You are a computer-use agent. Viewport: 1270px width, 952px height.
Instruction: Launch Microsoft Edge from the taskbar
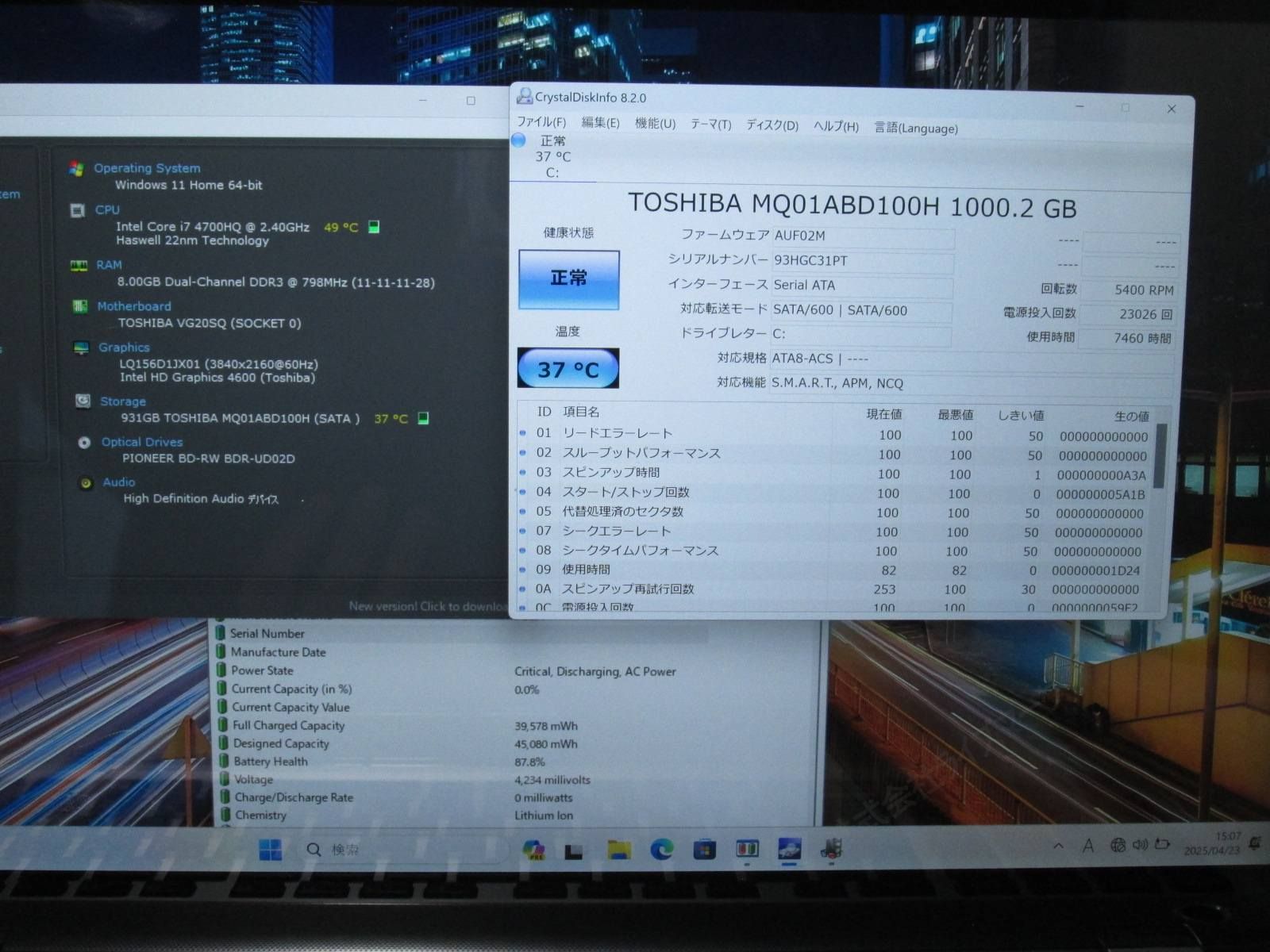661,850
